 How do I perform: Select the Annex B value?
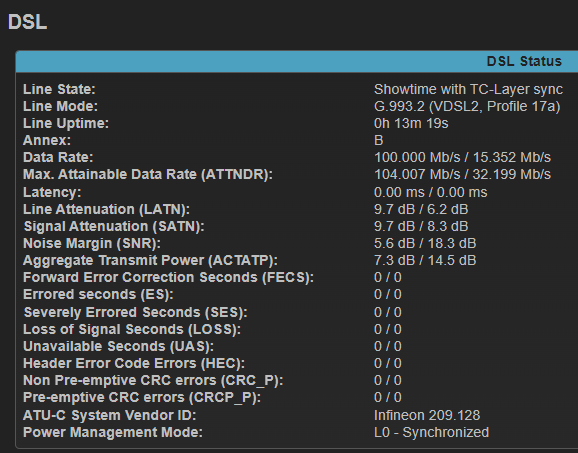tap(379, 140)
